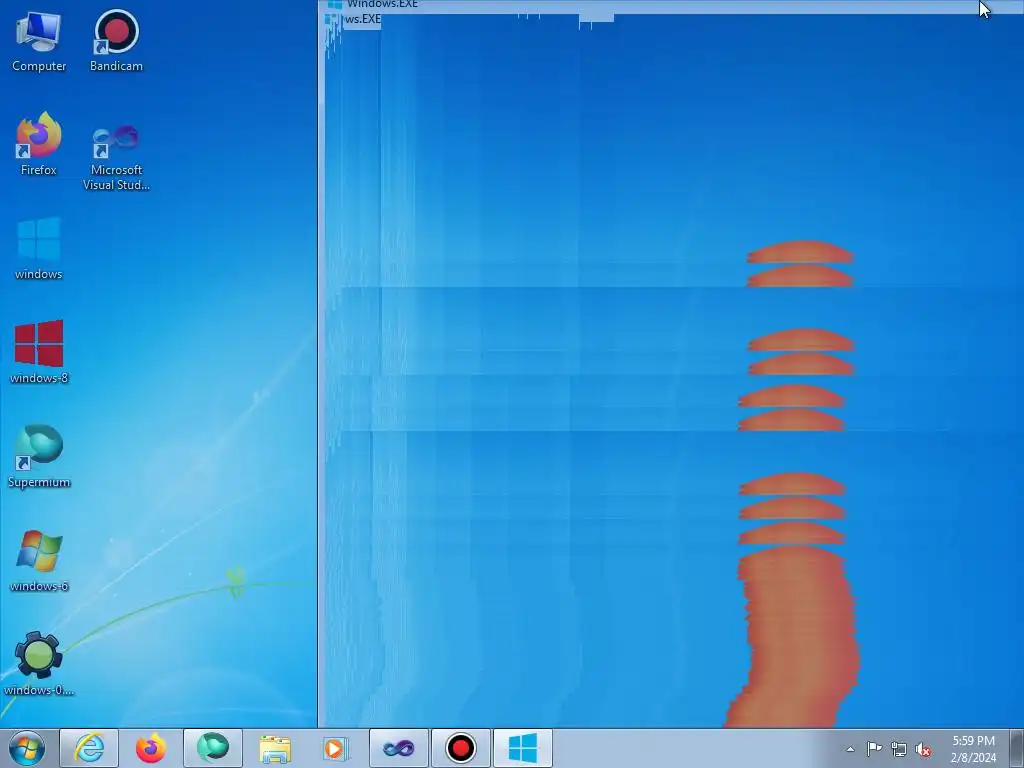Image resolution: width=1024 pixels, height=768 pixels.
Task: Select the red 'windows-8' desktop icon
Action: [39, 353]
